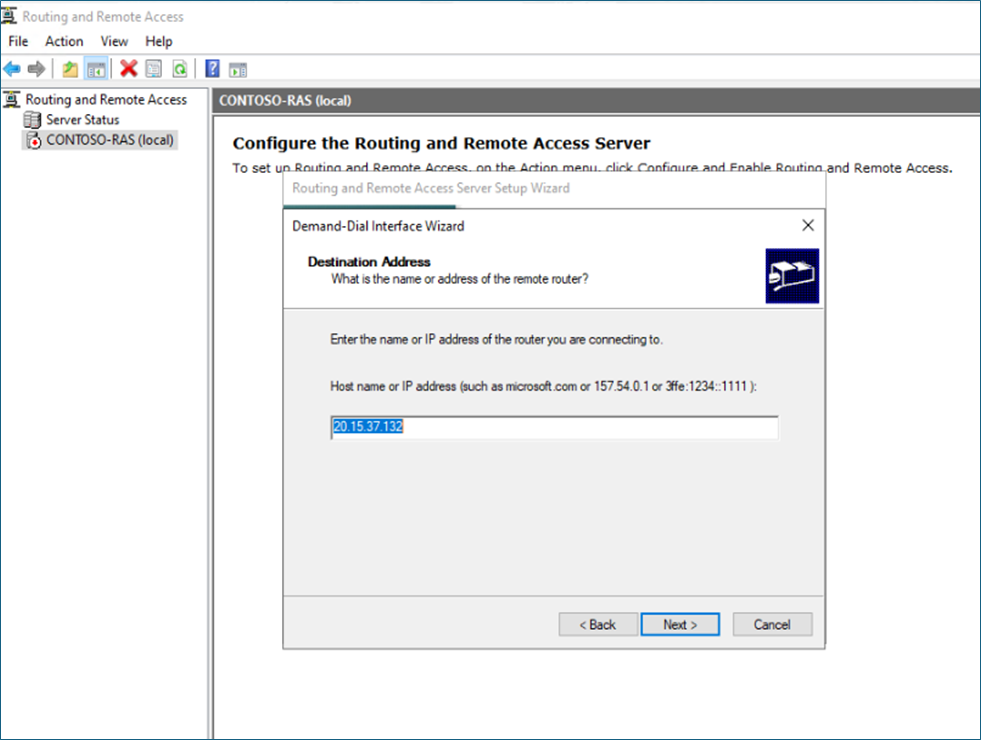The width and height of the screenshot is (981, 740).
Task: Select Server Status in console tree
Action: pyautogui.click(x=82, y=120)
